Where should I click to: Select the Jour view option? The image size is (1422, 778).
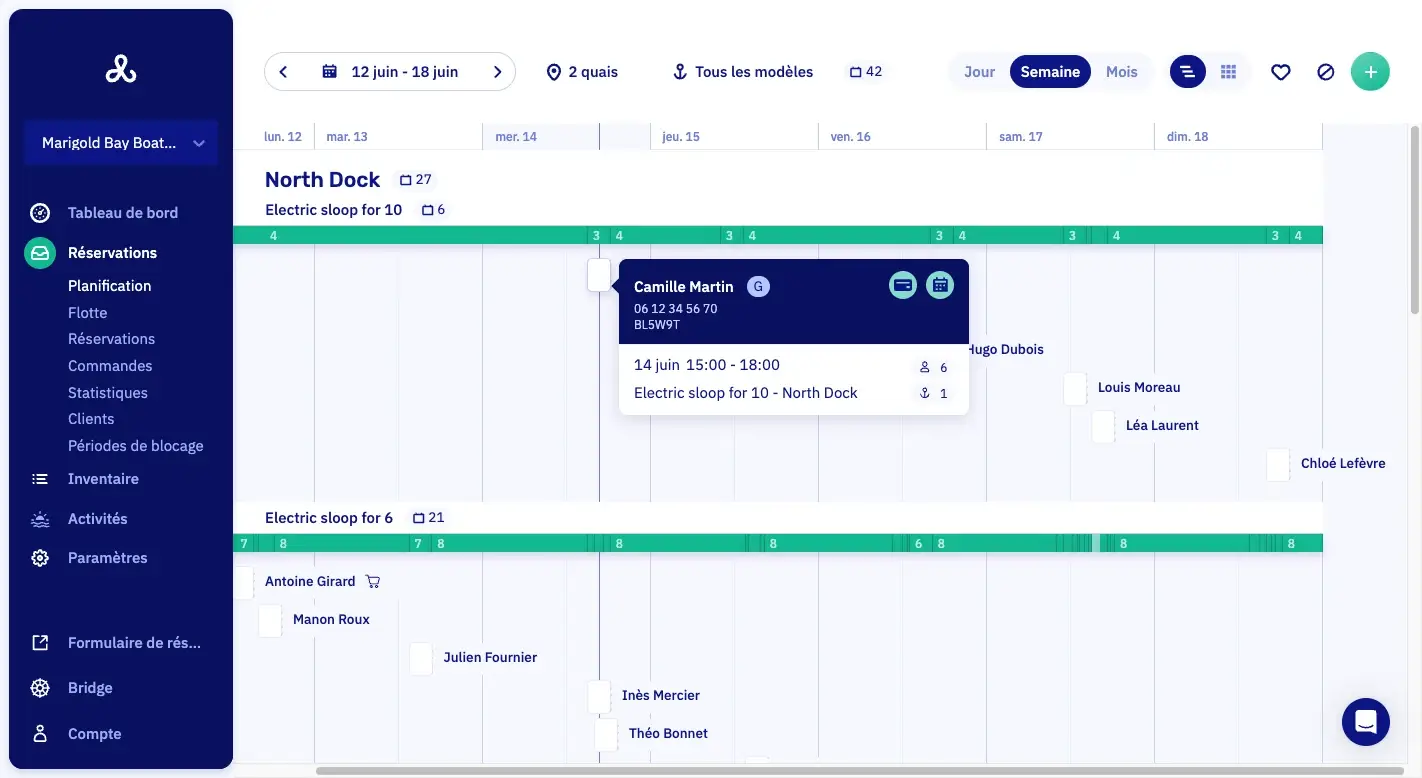979,72
